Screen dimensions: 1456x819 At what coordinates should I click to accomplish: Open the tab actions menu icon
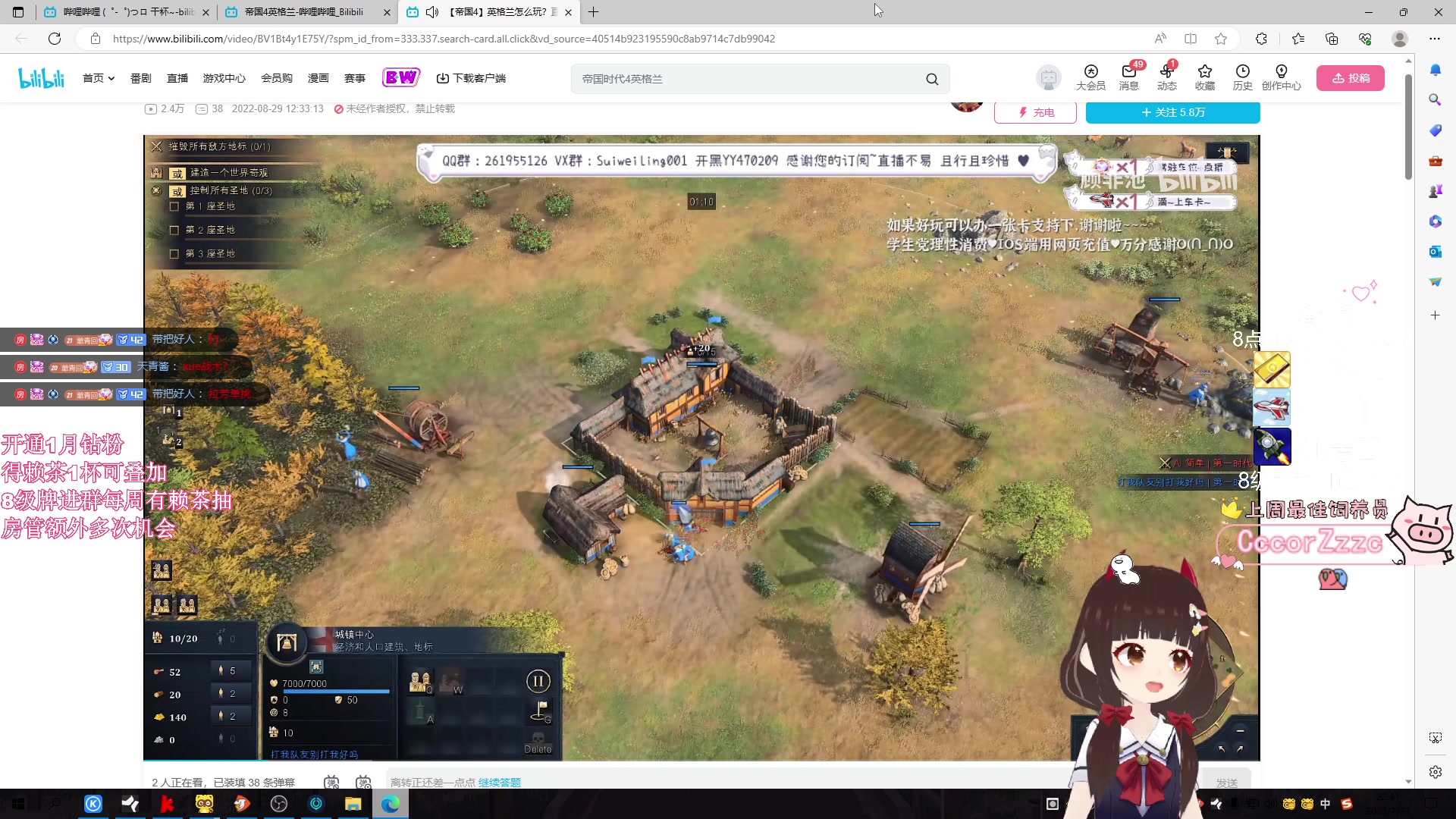point(18,12)
